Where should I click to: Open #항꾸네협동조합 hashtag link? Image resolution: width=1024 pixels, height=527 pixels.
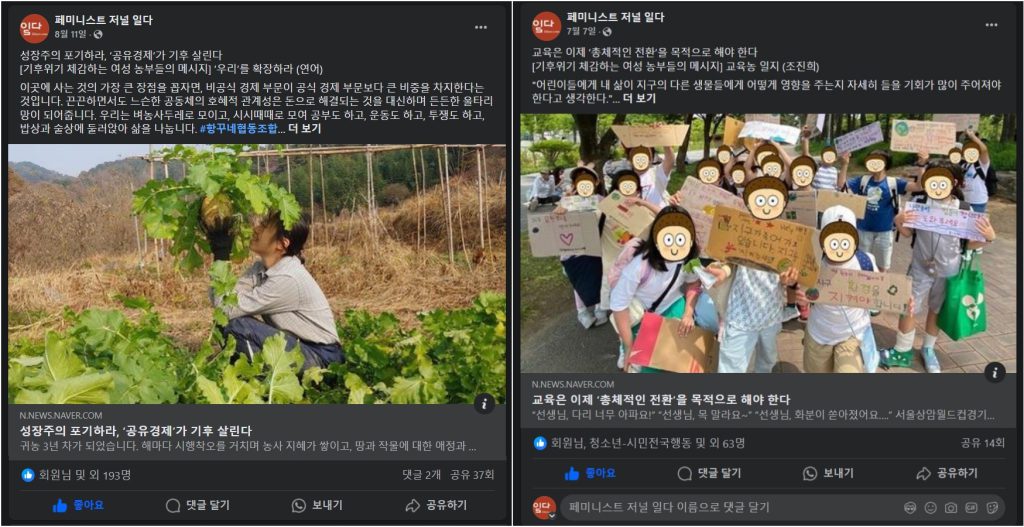point(238,129)
